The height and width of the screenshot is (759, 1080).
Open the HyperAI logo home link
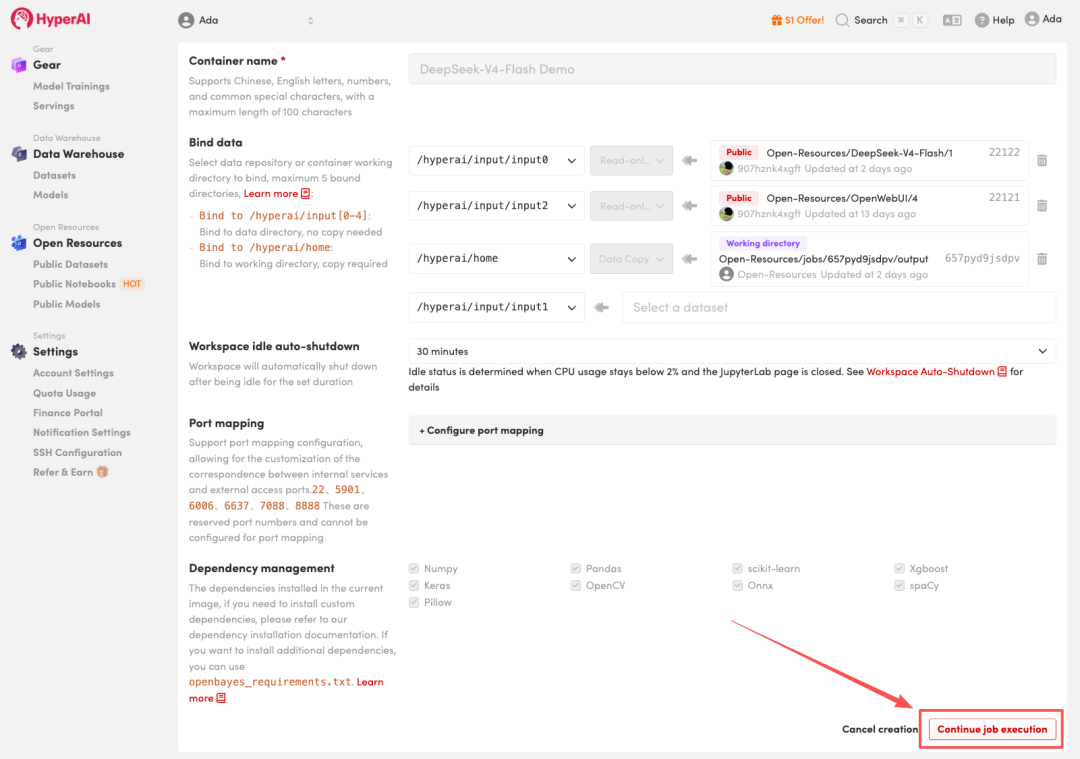[50, 19]
